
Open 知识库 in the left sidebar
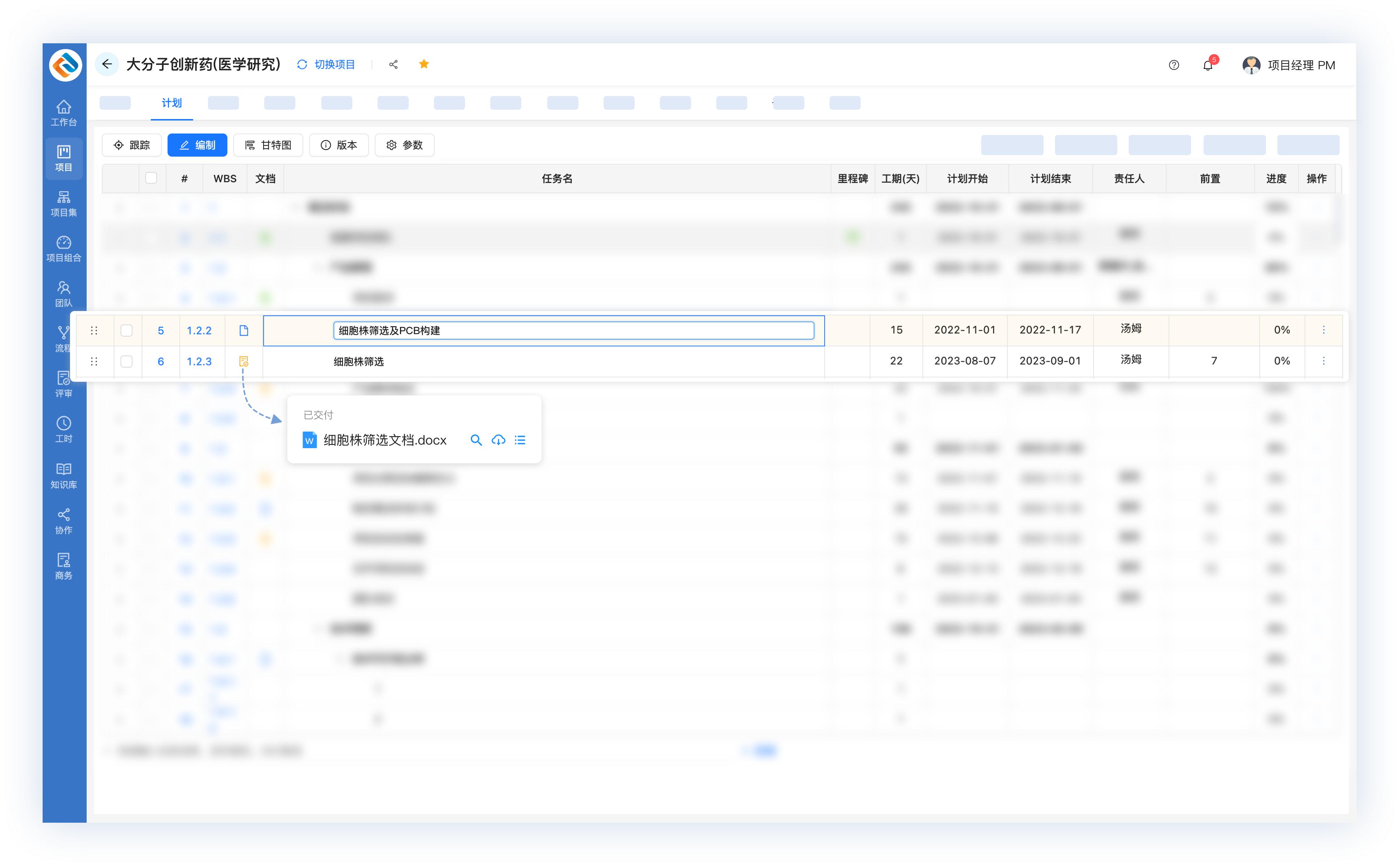click(x=64, y=475)
